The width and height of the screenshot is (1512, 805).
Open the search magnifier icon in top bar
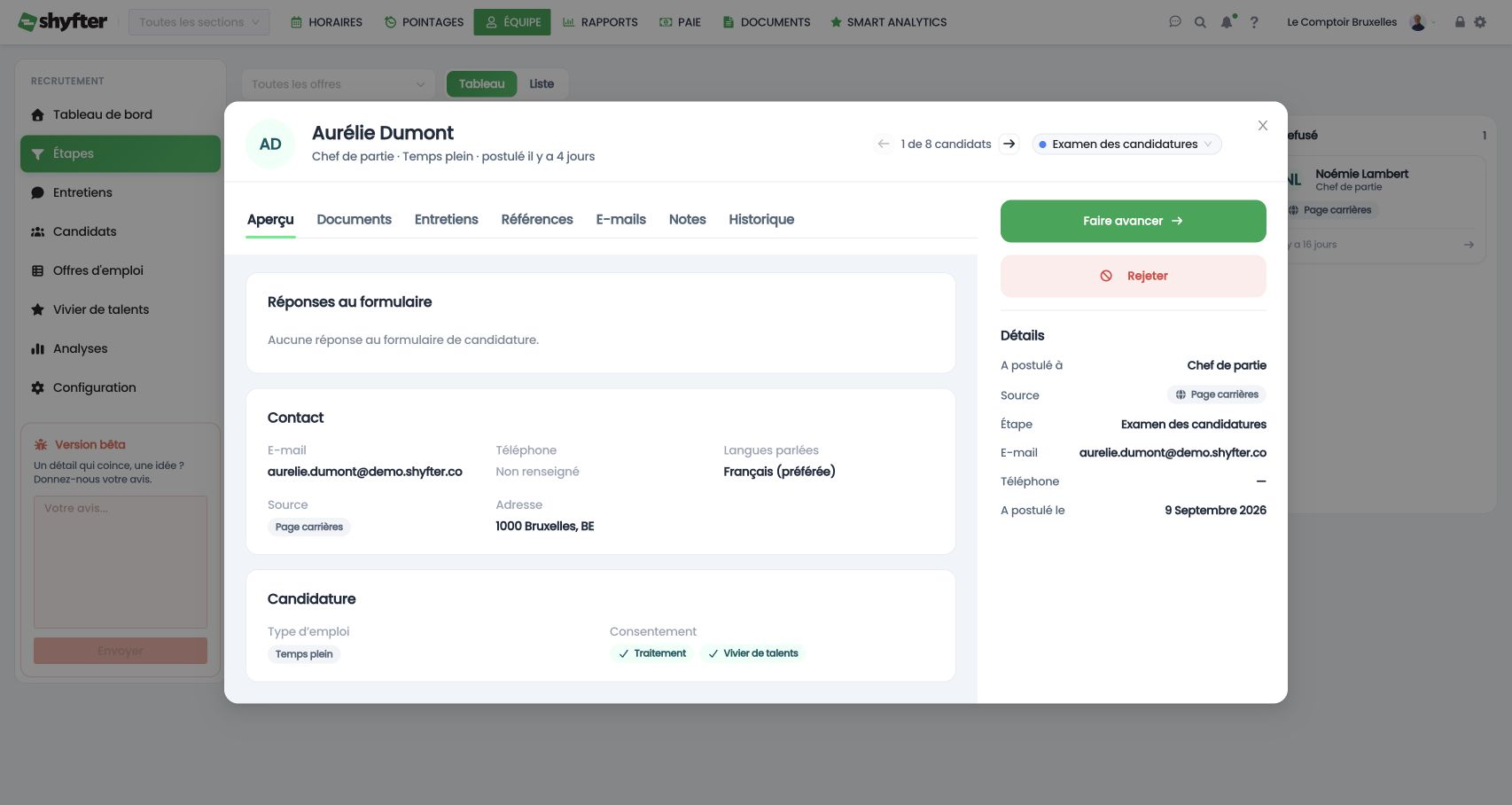click(1200, 22)
